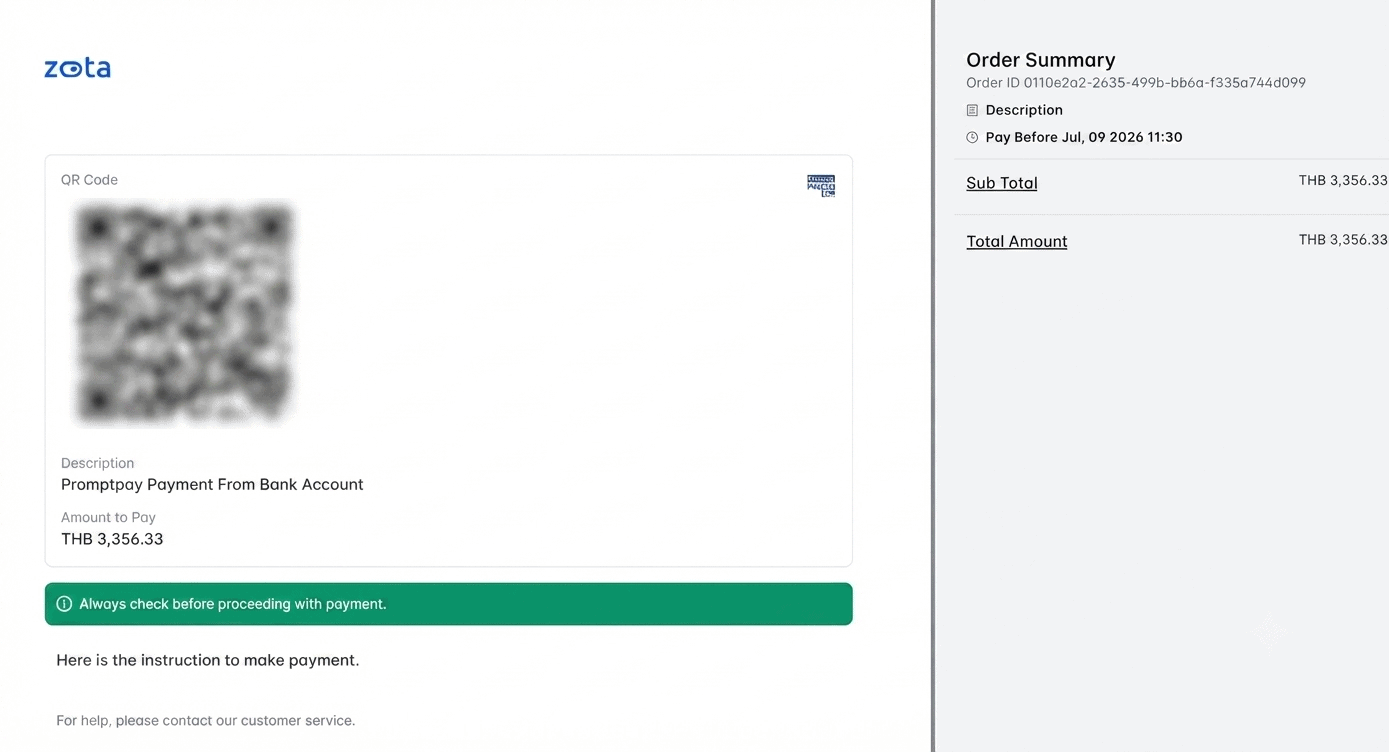Viewport: 1389px width, 752px height.
Task: Select the Order ID text
Action: tap(1136, 83)
